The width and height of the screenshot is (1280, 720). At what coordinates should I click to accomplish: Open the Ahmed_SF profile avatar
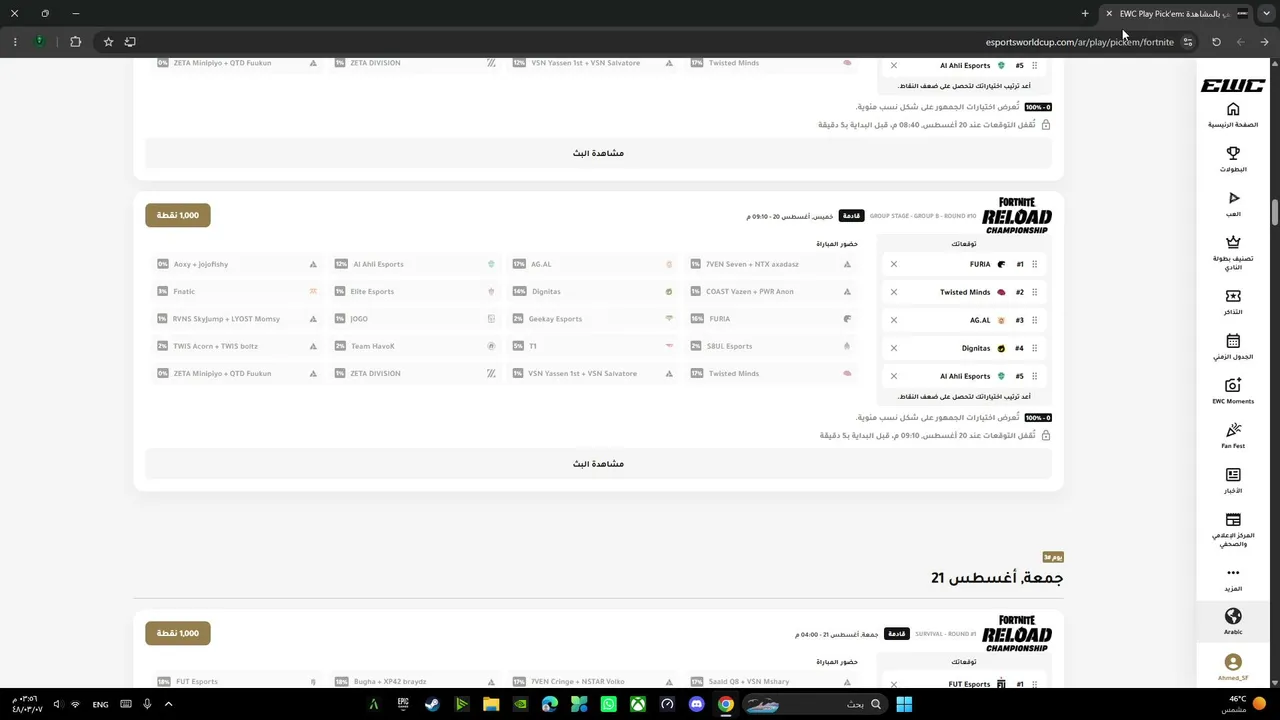[x=1233, y=662]
